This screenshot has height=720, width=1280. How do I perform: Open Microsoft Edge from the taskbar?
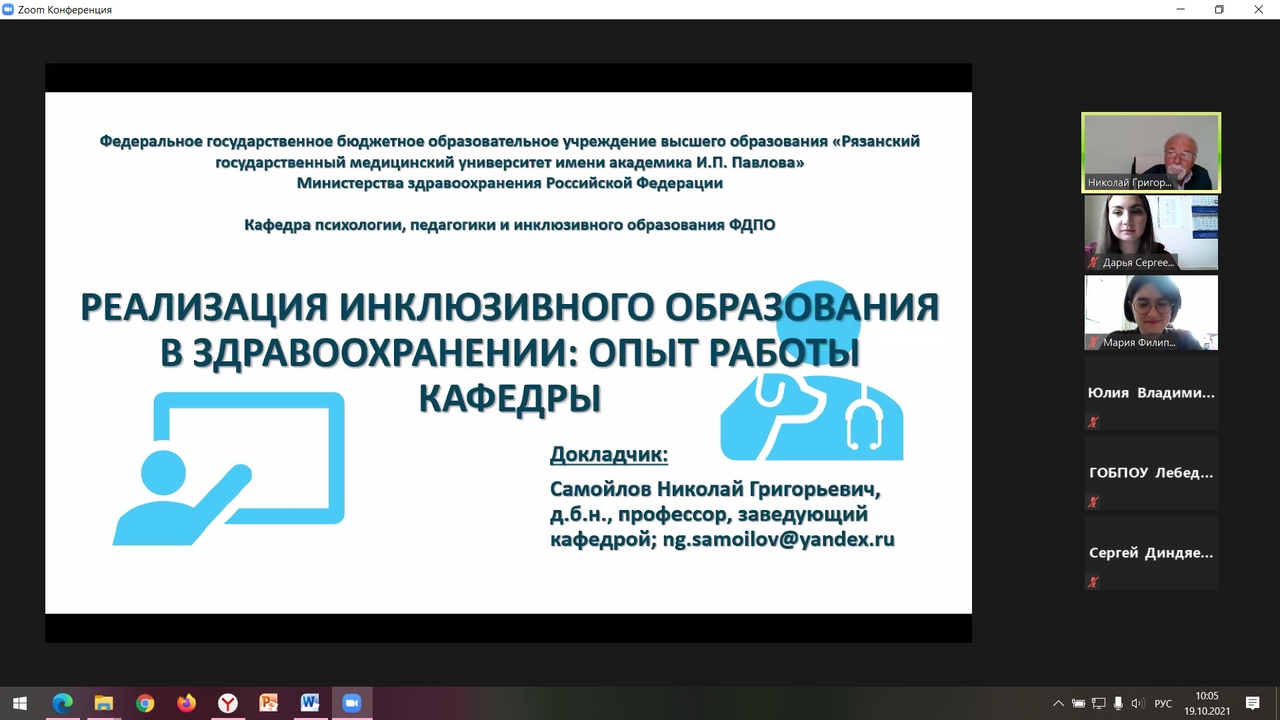[62, 703]
